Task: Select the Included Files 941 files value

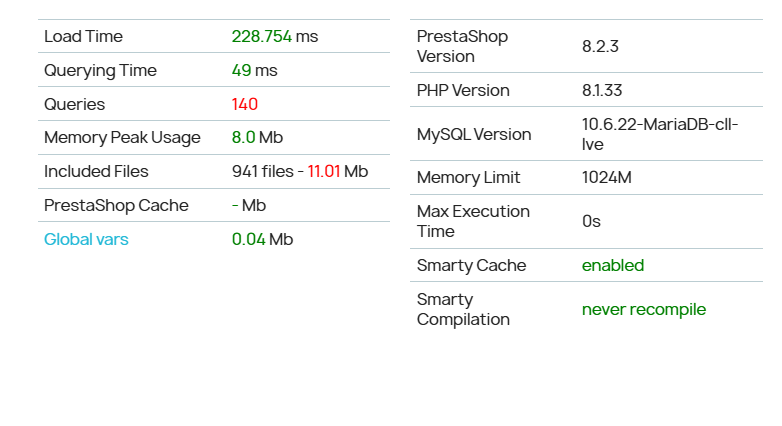Action: 263,172
